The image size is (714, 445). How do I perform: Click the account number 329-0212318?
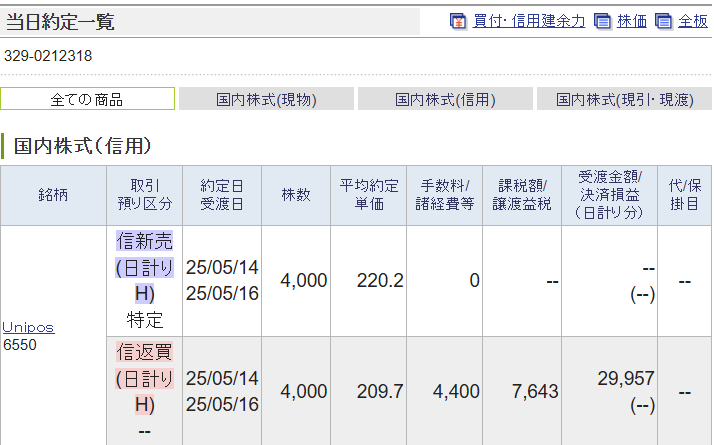tap(48, 56)
